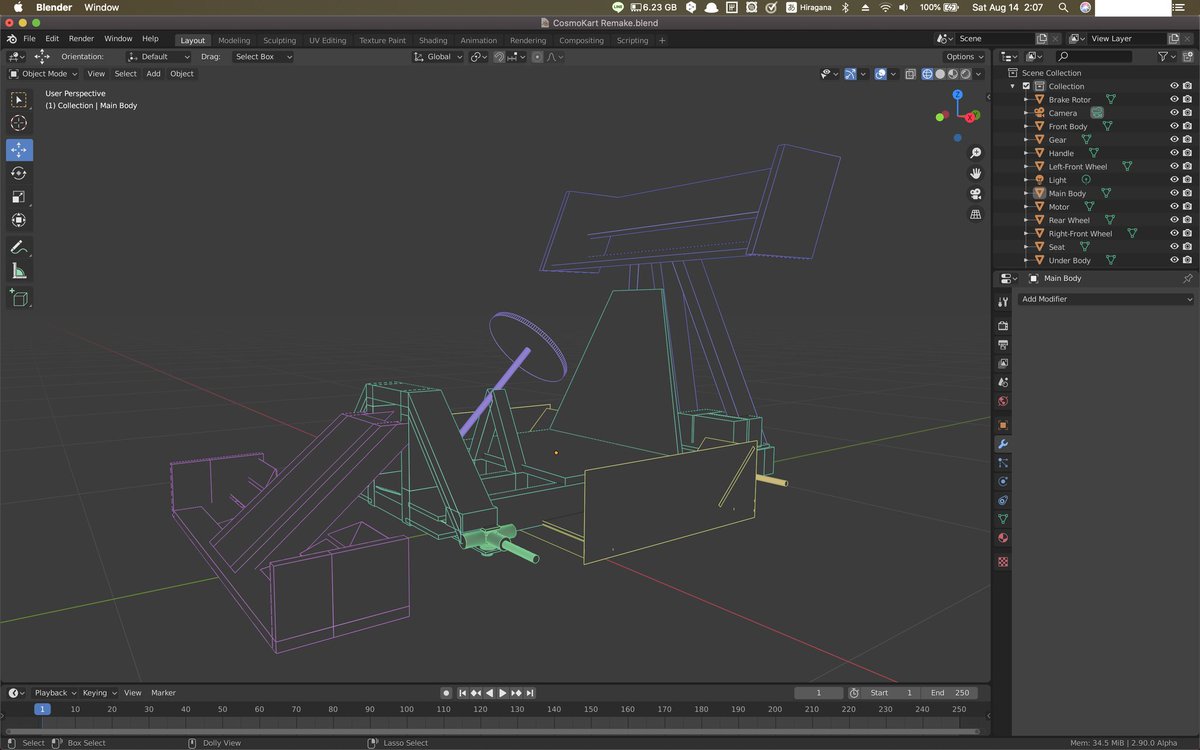Hide the Seat object eye icon
Screen dimensions: 1200x750
click(1174, 247)
